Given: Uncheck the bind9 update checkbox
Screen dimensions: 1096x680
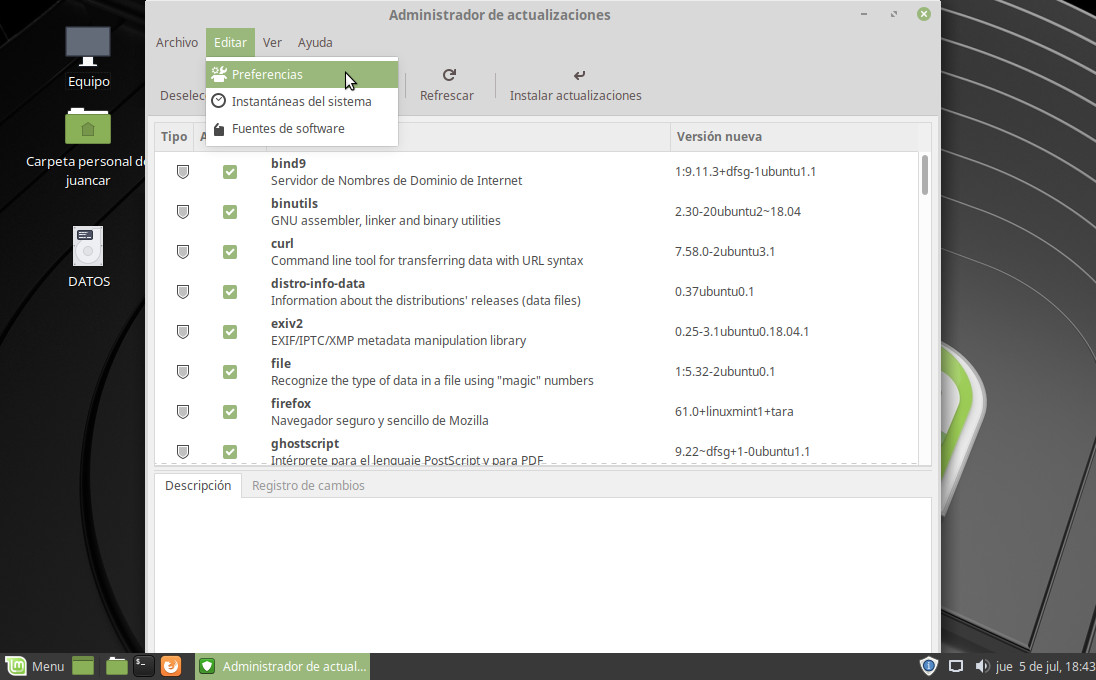Looking at the screenshot, I should coord(230,172).
